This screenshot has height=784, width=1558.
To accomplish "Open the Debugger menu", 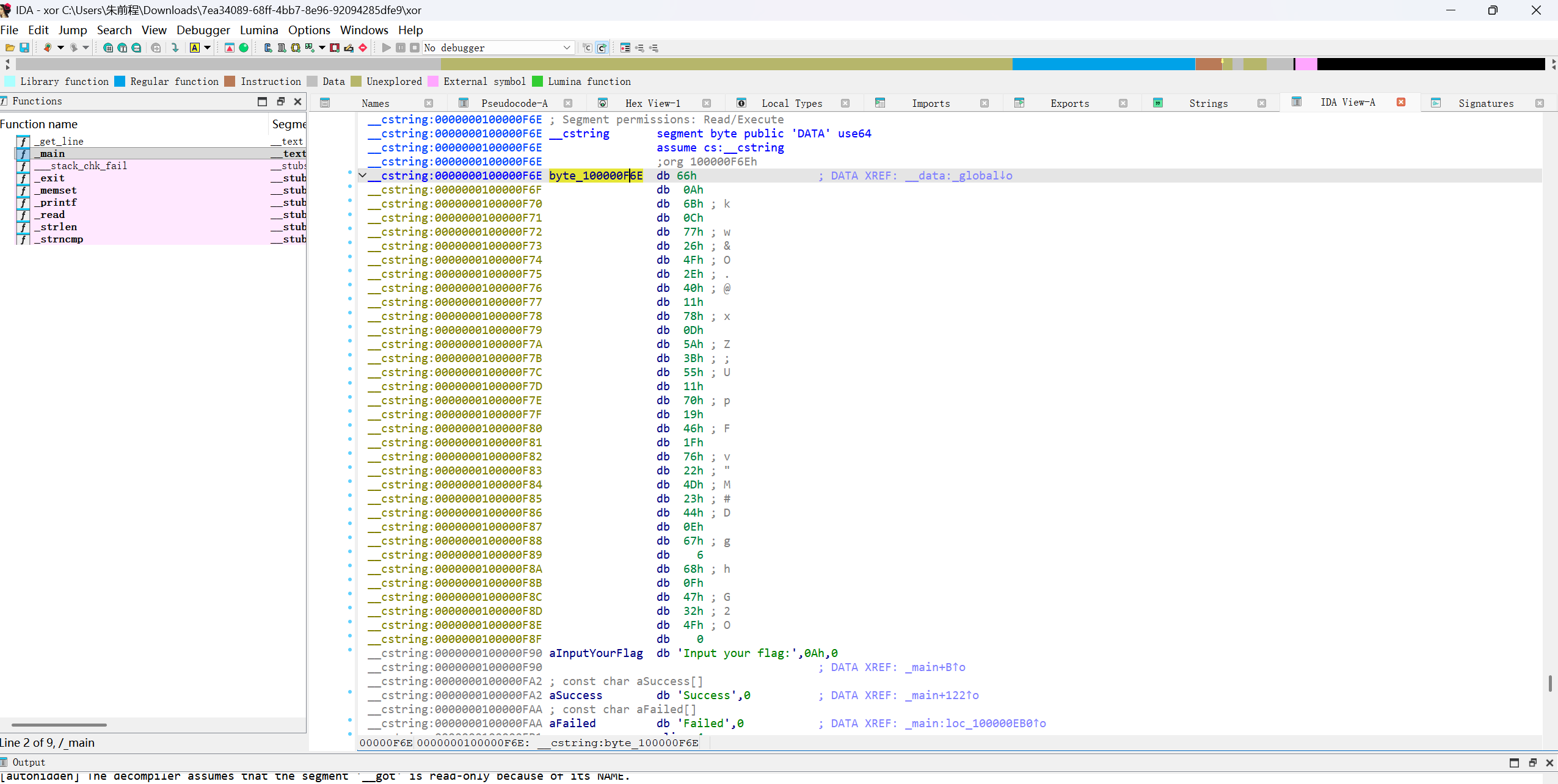I will point(203,30).
